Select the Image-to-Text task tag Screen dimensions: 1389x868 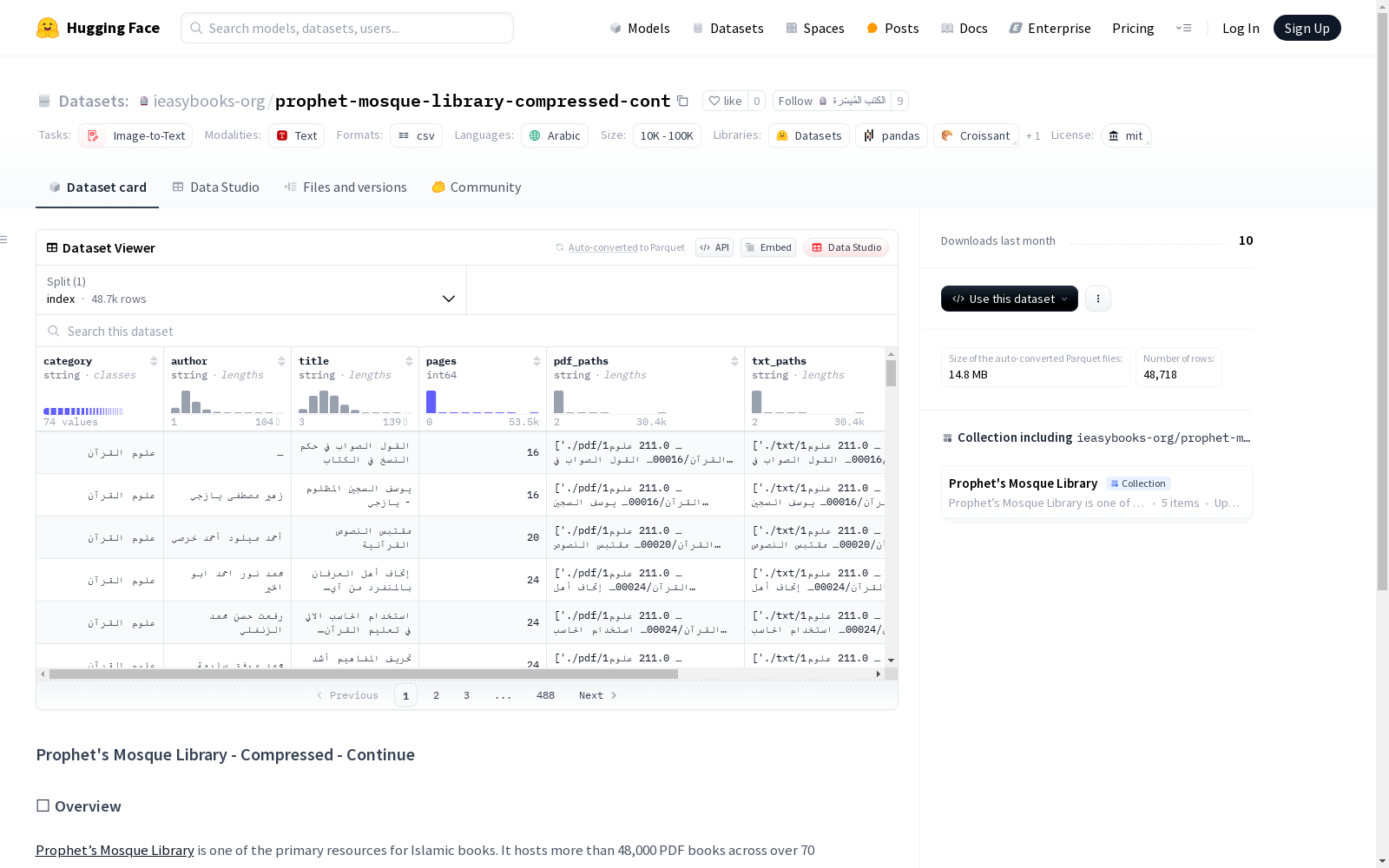click(135, 135)
